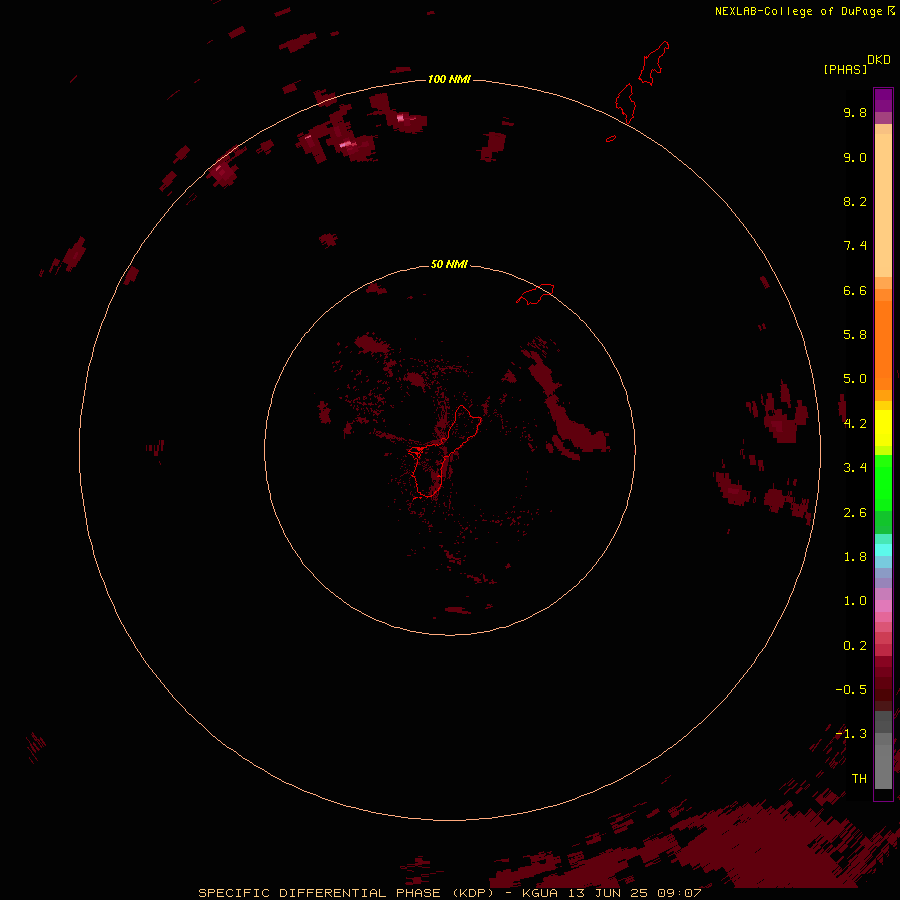Click the 3.4 color scale value
Image resolution: width=900 pixels, height=900 pixels.
(855, 468)
